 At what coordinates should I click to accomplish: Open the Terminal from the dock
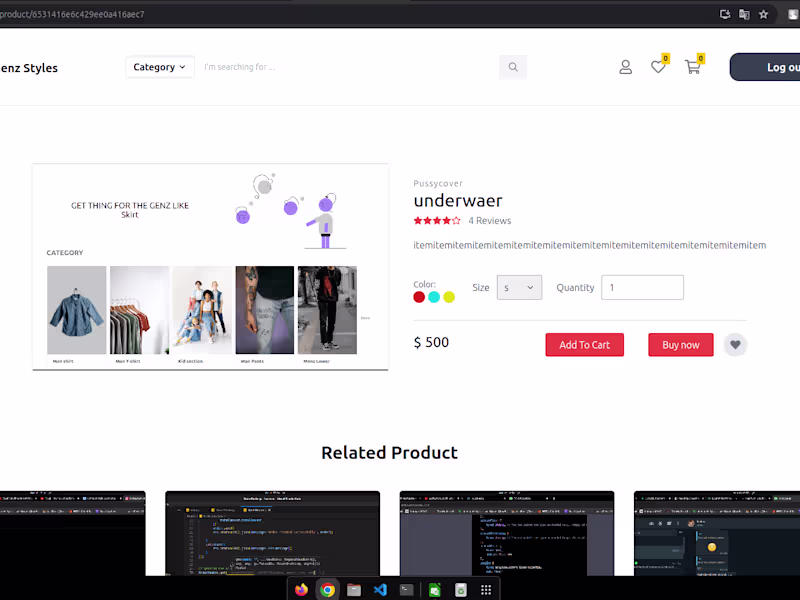pyautogui.click(x=407, y=590)
